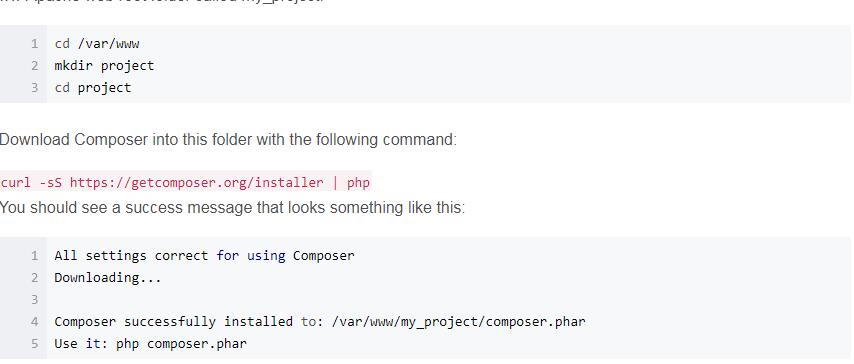Click line number 4 in output block
854x364 pixels.
click(35, 321)
